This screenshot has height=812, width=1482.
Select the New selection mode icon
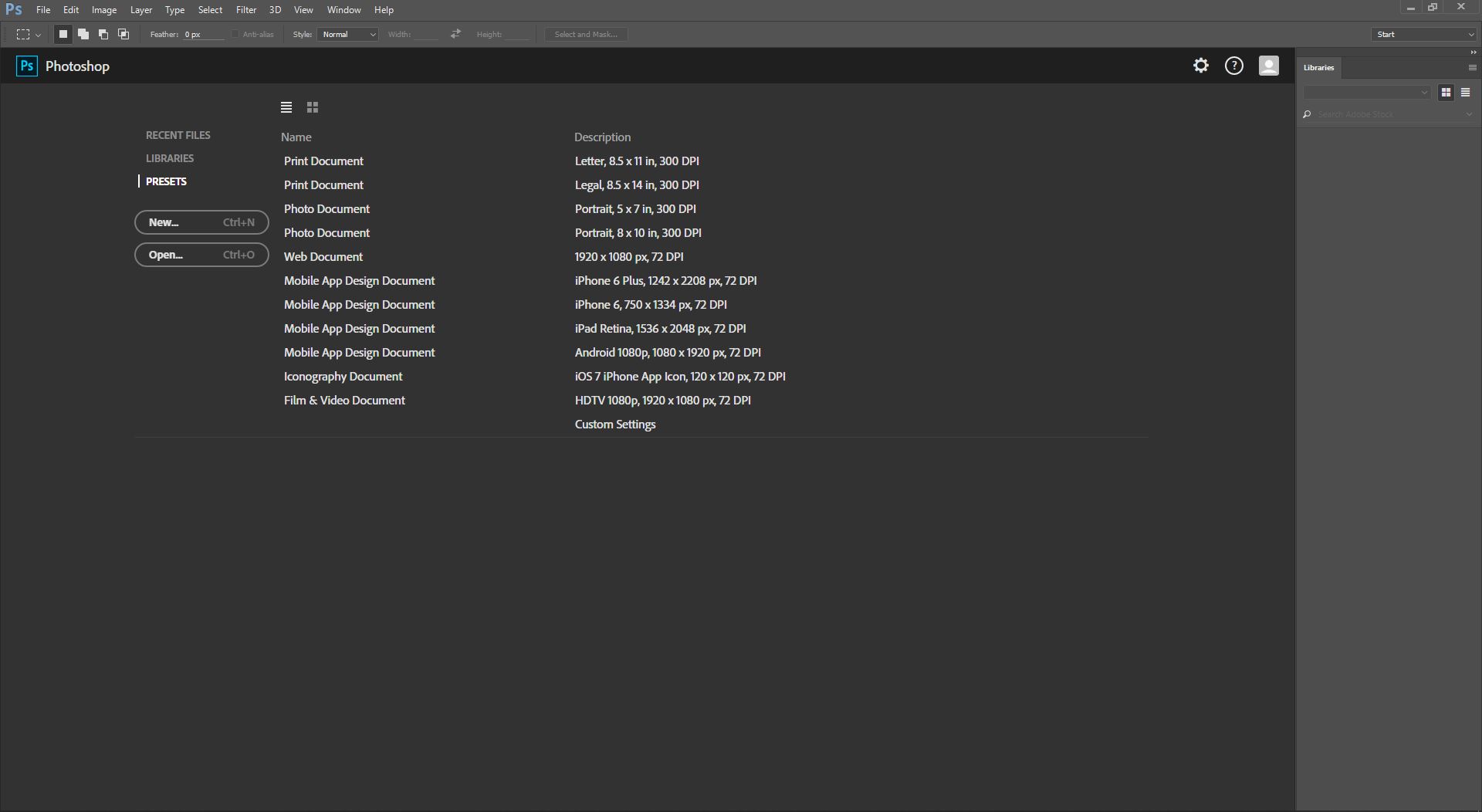coord(63,34)
